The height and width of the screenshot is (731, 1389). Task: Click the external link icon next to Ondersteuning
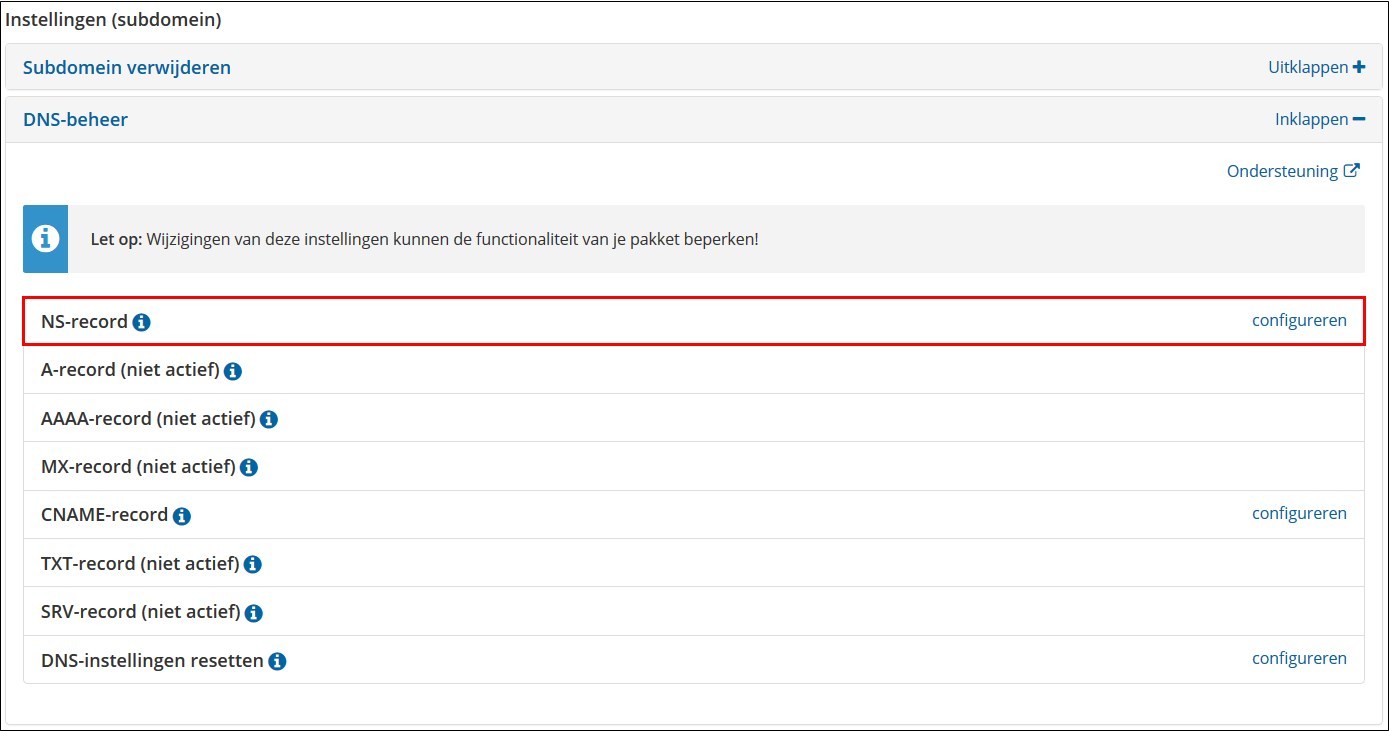(x=1351, y=171)
